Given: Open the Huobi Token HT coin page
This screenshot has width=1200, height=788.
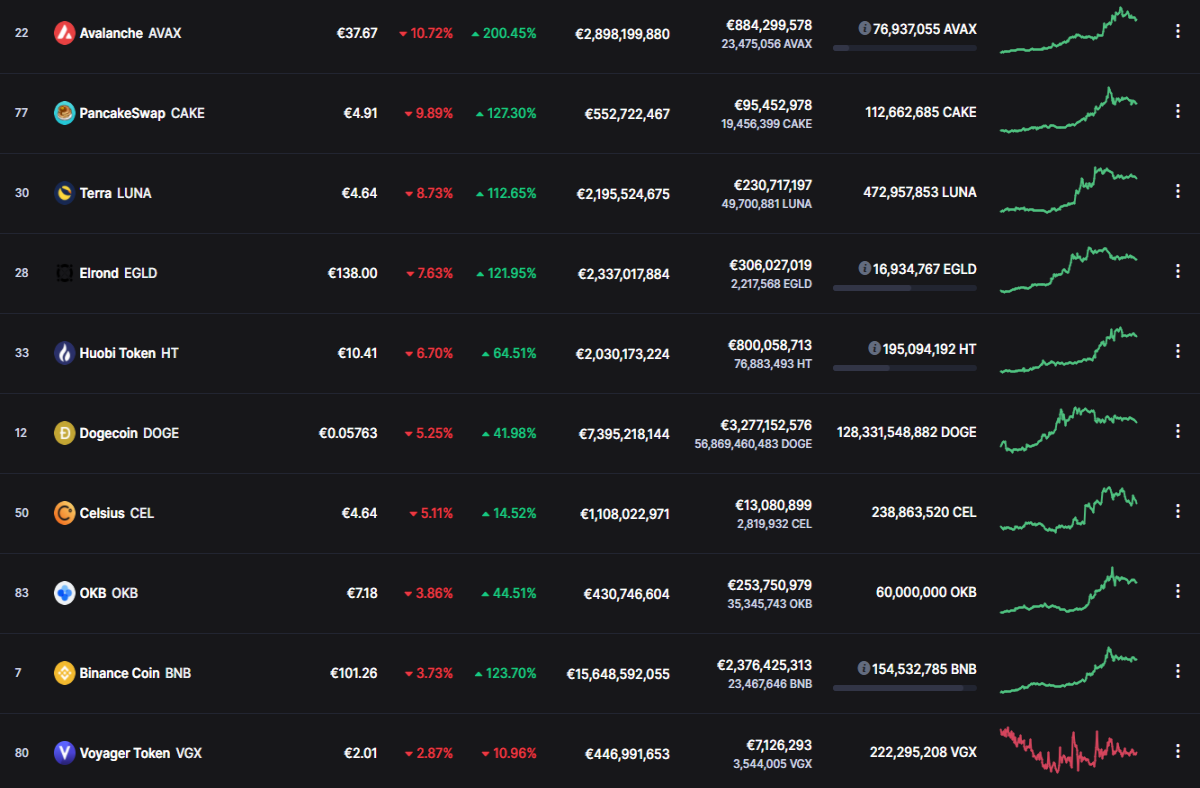Looking at the screenshot, I should [129, 353].
